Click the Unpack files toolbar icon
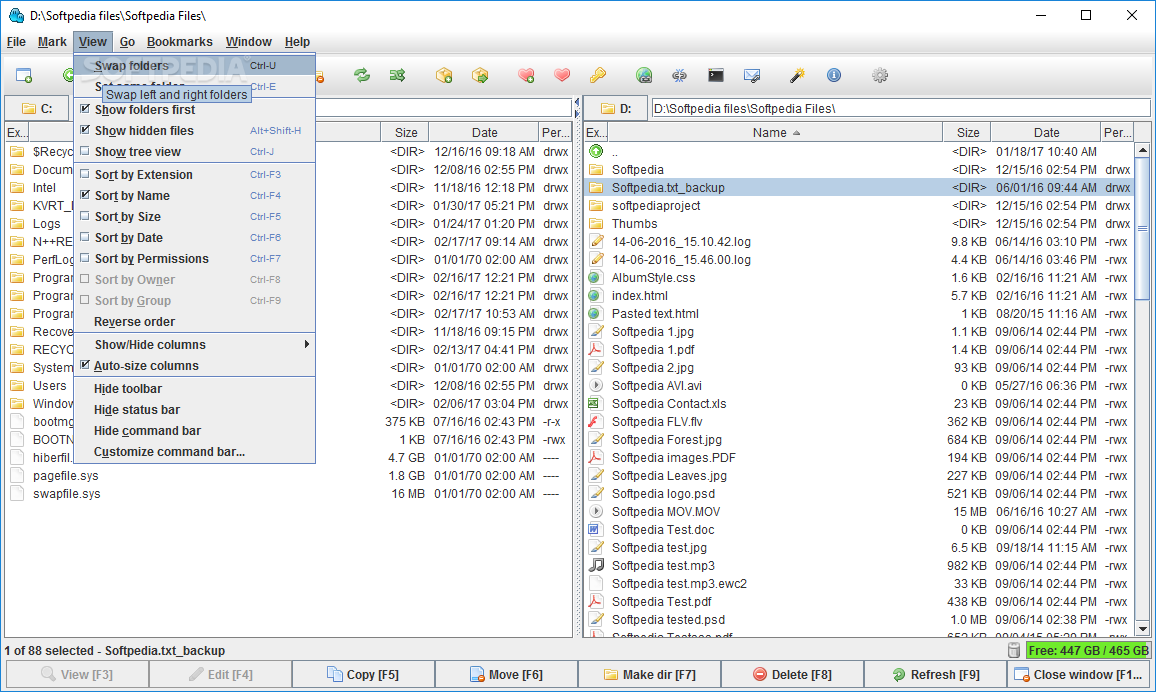 pyautogui.click(x=480, y=75)
